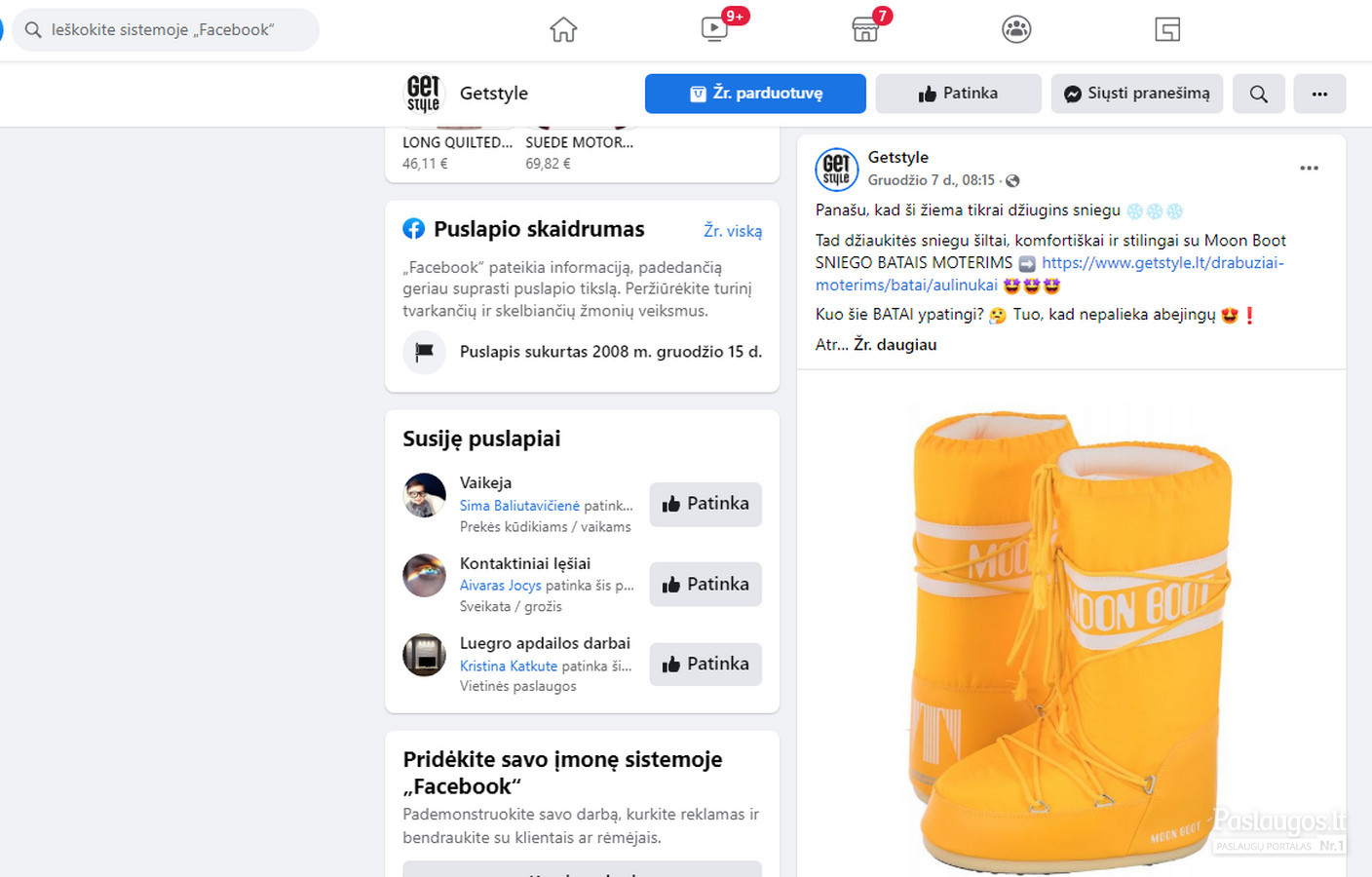Click the "Vietinės paslaugos" category text

[517, 687]
